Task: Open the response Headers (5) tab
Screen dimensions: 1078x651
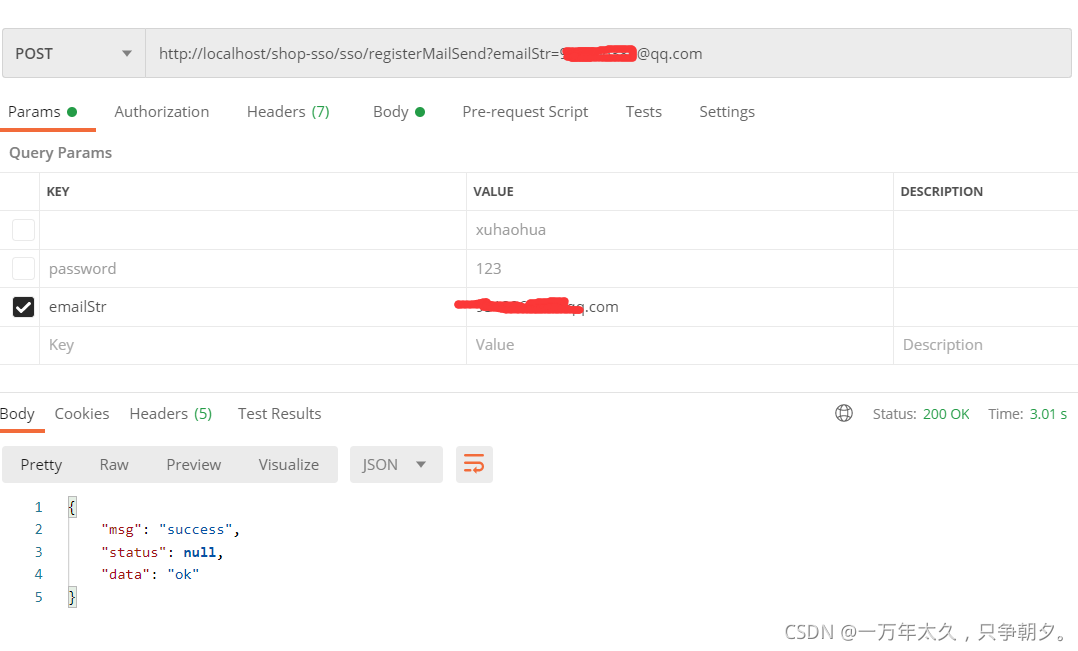Action: pyautogui.click(x=170, y=414)
